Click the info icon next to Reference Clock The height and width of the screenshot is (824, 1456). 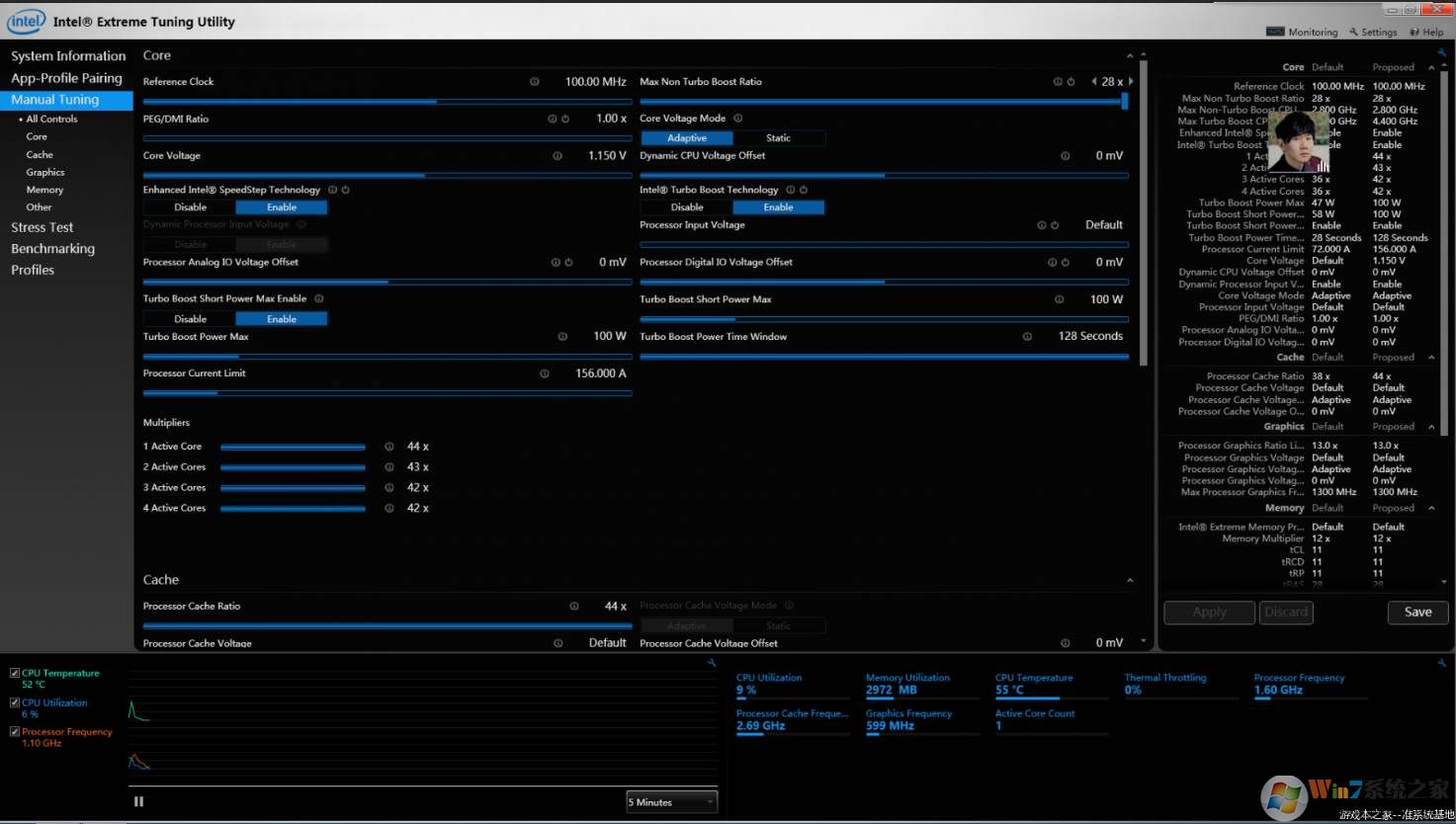pyautogui.click(x=535, y=82)
